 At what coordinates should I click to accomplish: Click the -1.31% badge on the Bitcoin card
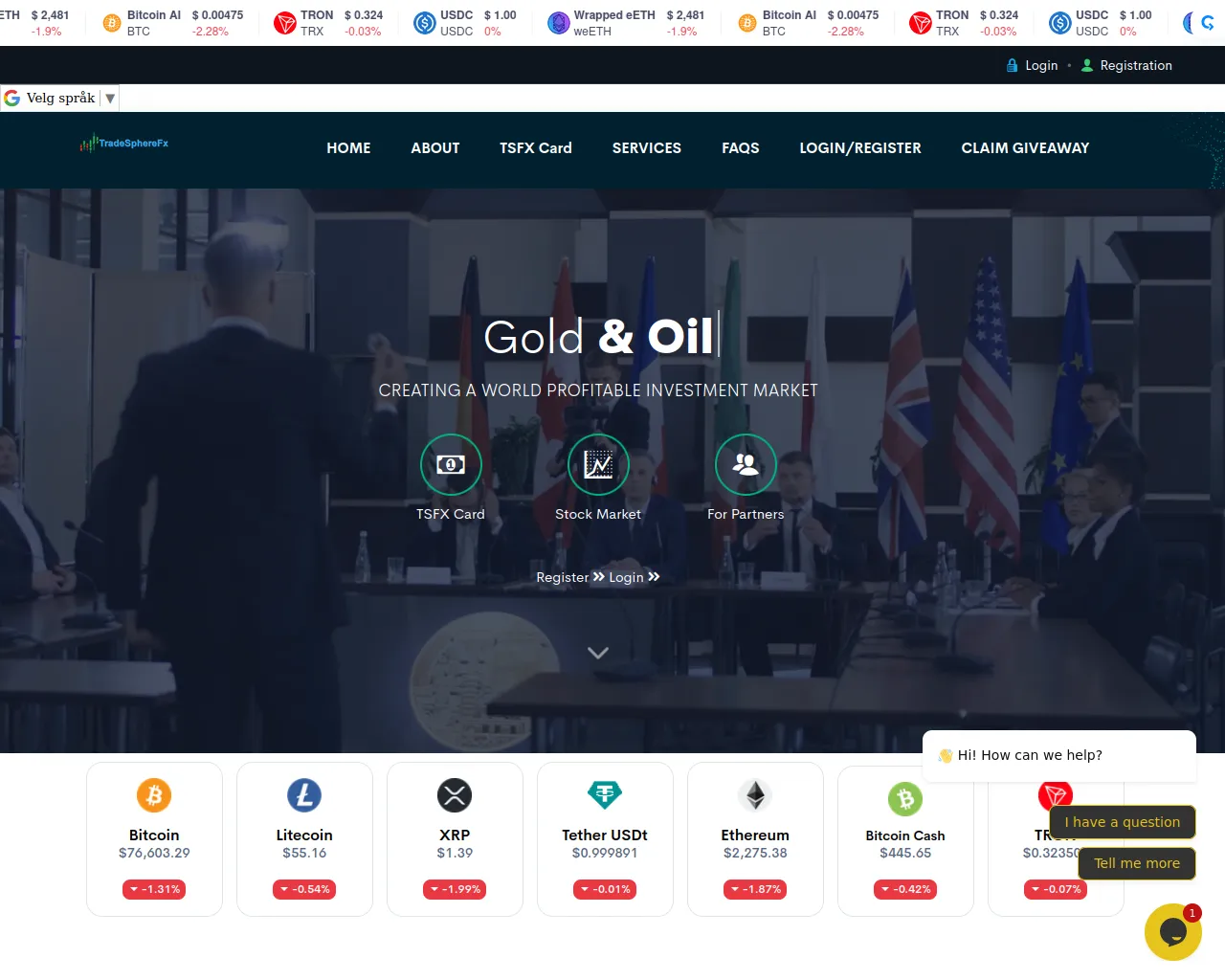coord(154,889)
